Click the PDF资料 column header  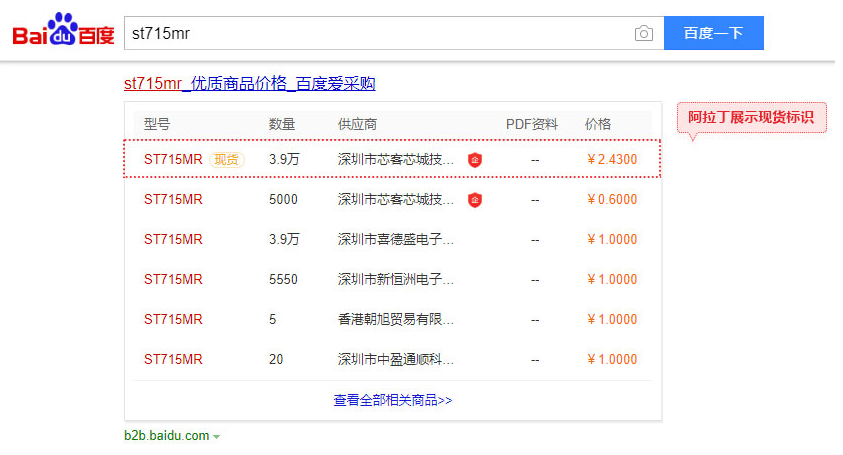tap(532, 124)
